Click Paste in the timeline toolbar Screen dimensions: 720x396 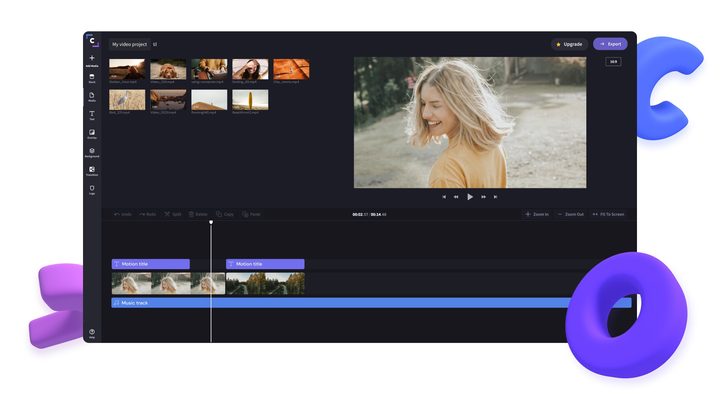(x=251, y=215)
